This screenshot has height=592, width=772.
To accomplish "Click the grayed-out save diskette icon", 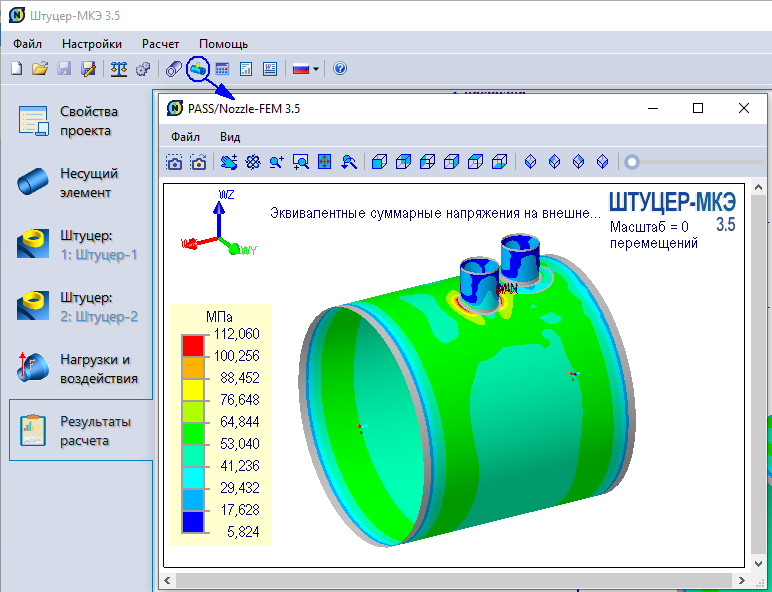I will coord(64,68).
